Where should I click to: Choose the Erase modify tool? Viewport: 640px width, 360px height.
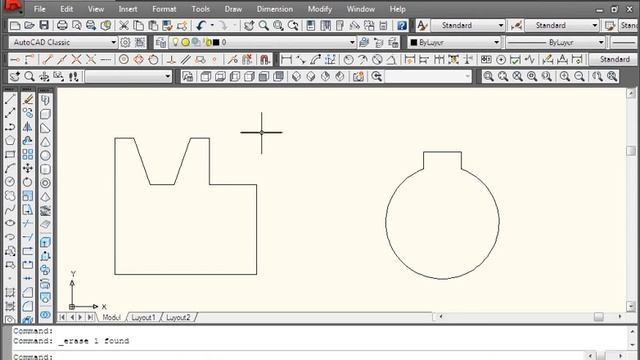pos(28,99)
